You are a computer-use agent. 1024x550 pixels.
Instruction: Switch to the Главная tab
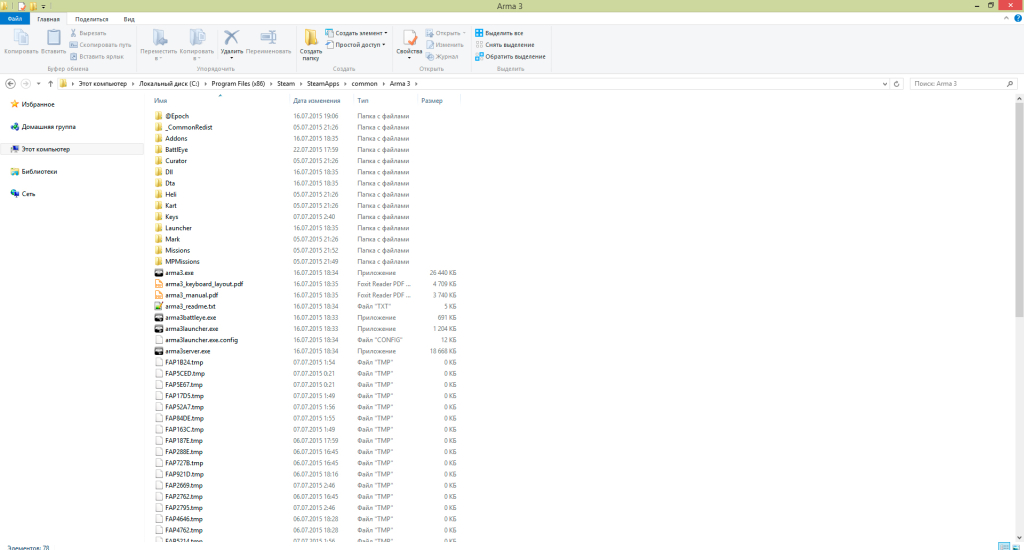(x=48, y=19)
